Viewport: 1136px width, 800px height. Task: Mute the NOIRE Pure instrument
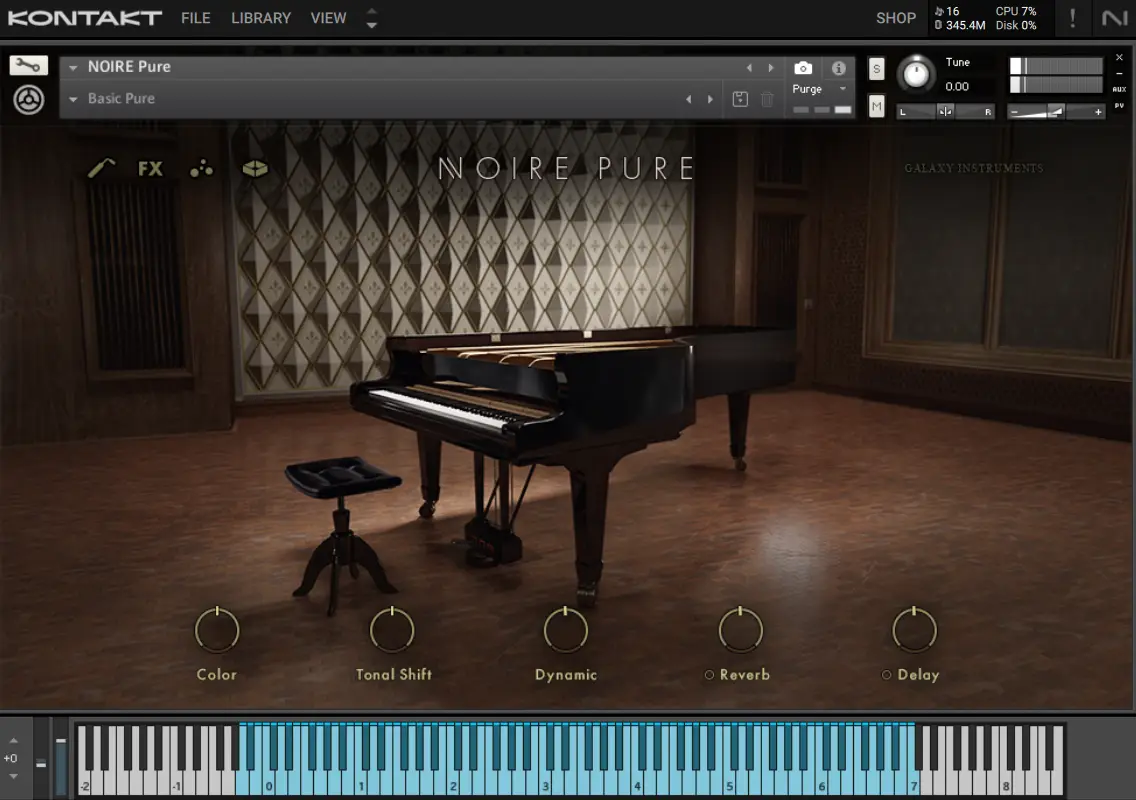tap(877, 106)
